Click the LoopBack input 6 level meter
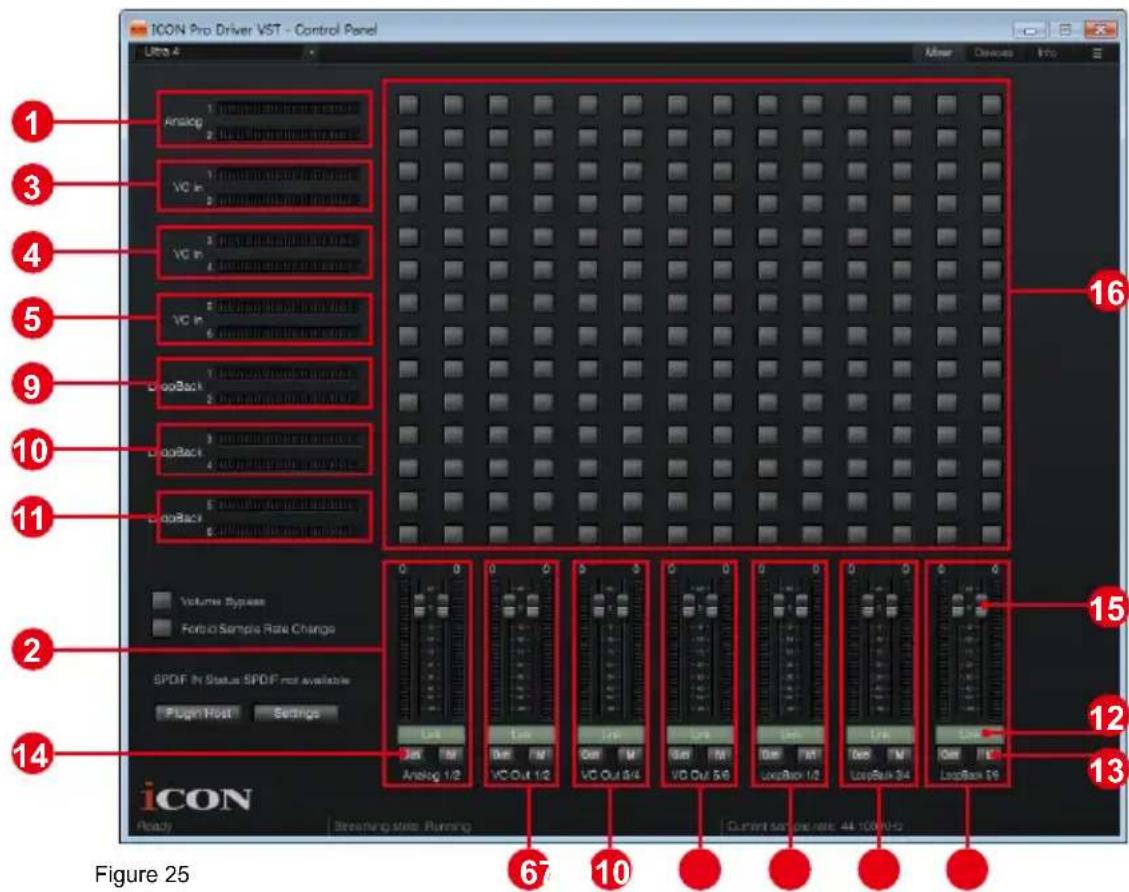 (x=289, y=531)
